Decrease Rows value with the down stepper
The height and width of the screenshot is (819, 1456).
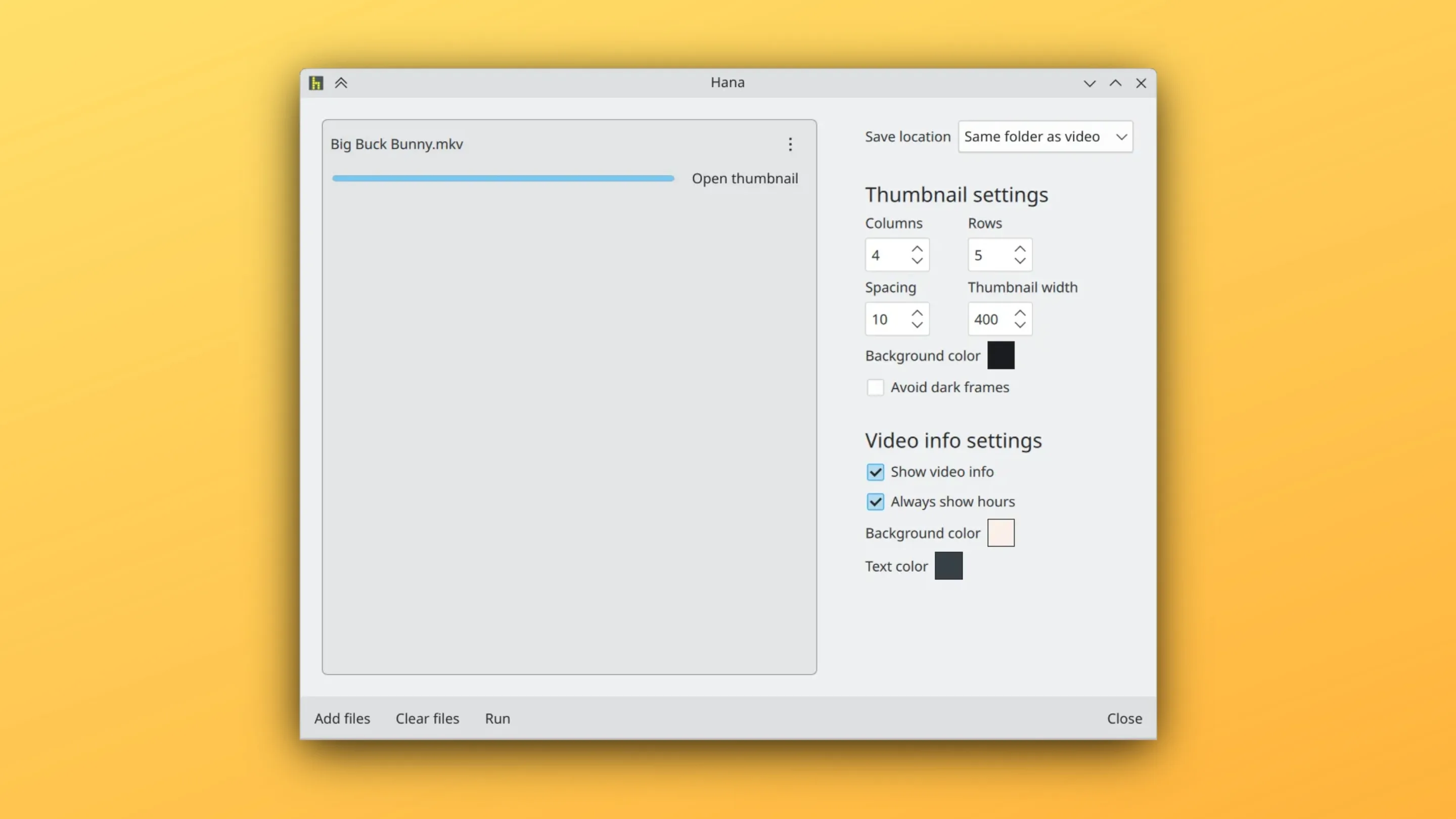[1020, 261]
